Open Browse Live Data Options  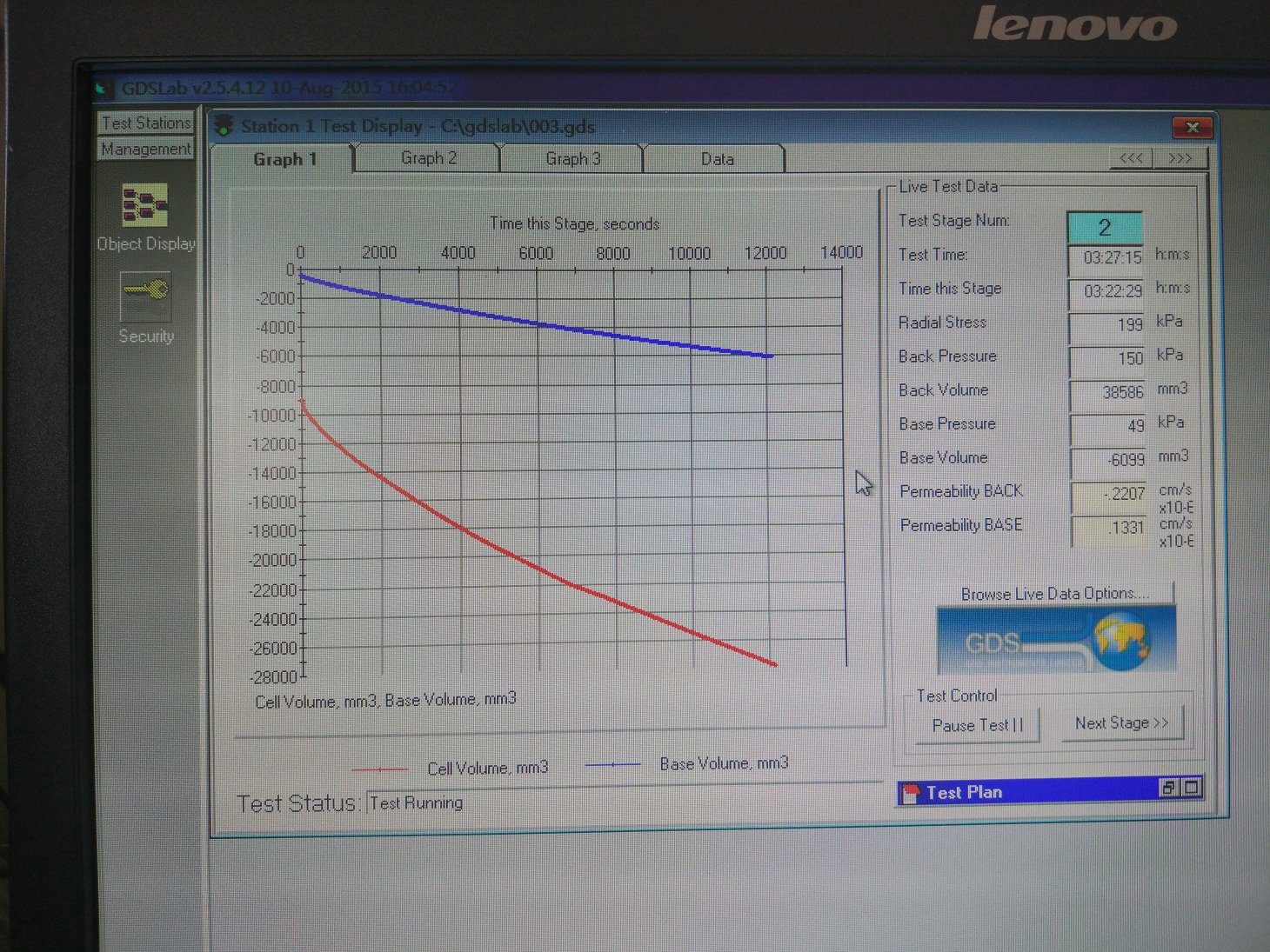click(x=1054, y=594)
